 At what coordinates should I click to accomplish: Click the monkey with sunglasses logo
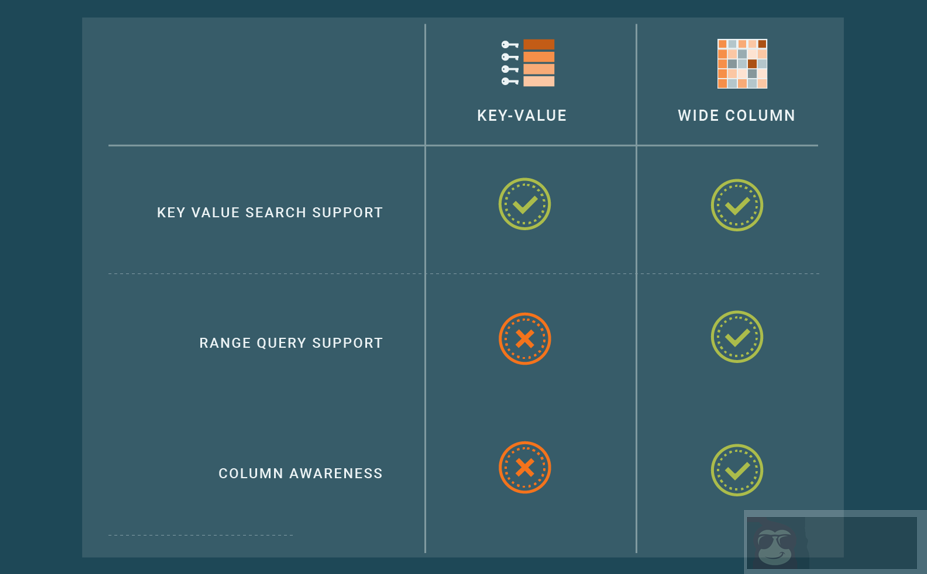coord(775,545)
